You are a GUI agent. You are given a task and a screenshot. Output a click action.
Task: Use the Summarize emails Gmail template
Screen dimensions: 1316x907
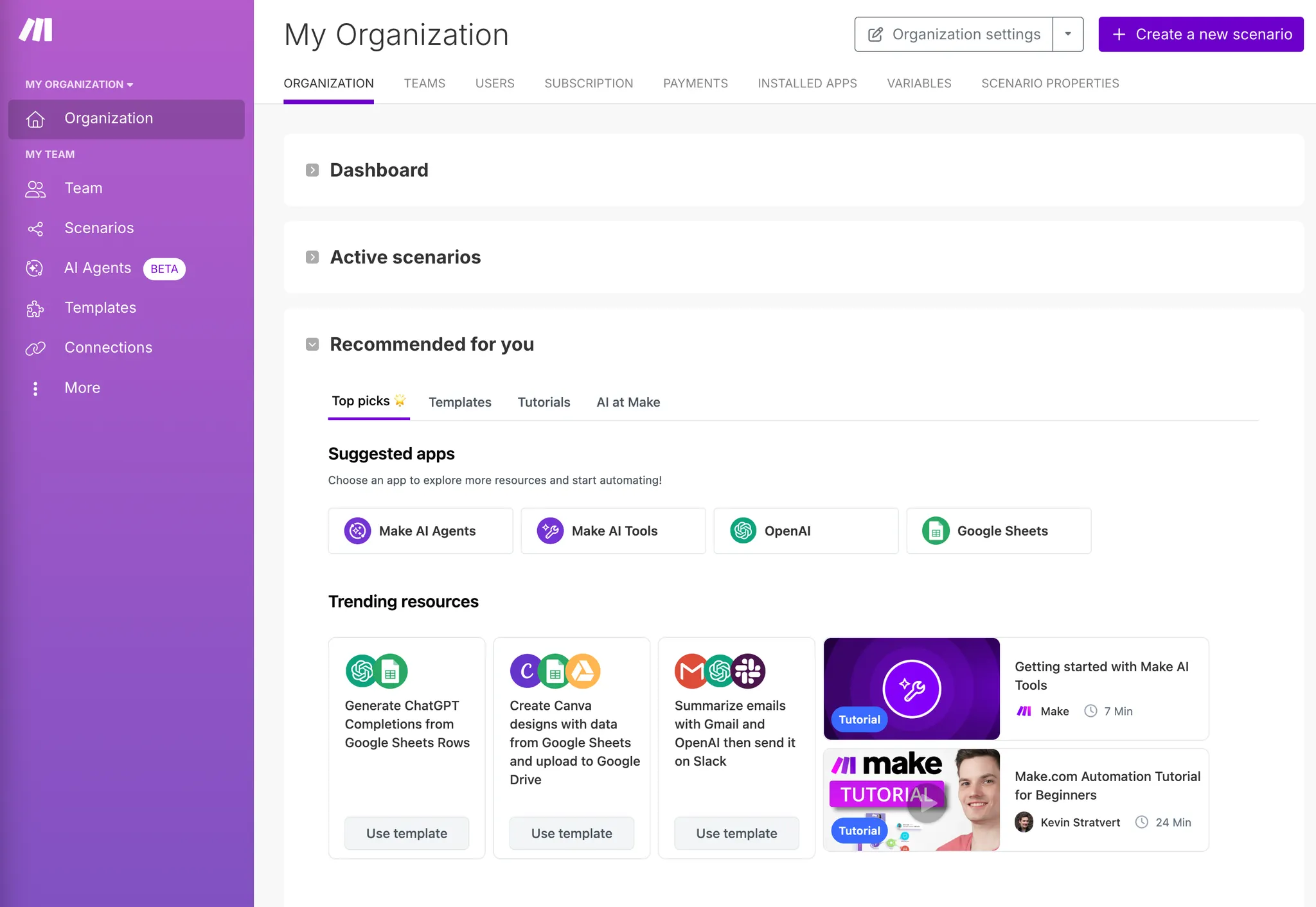(736, 833)
